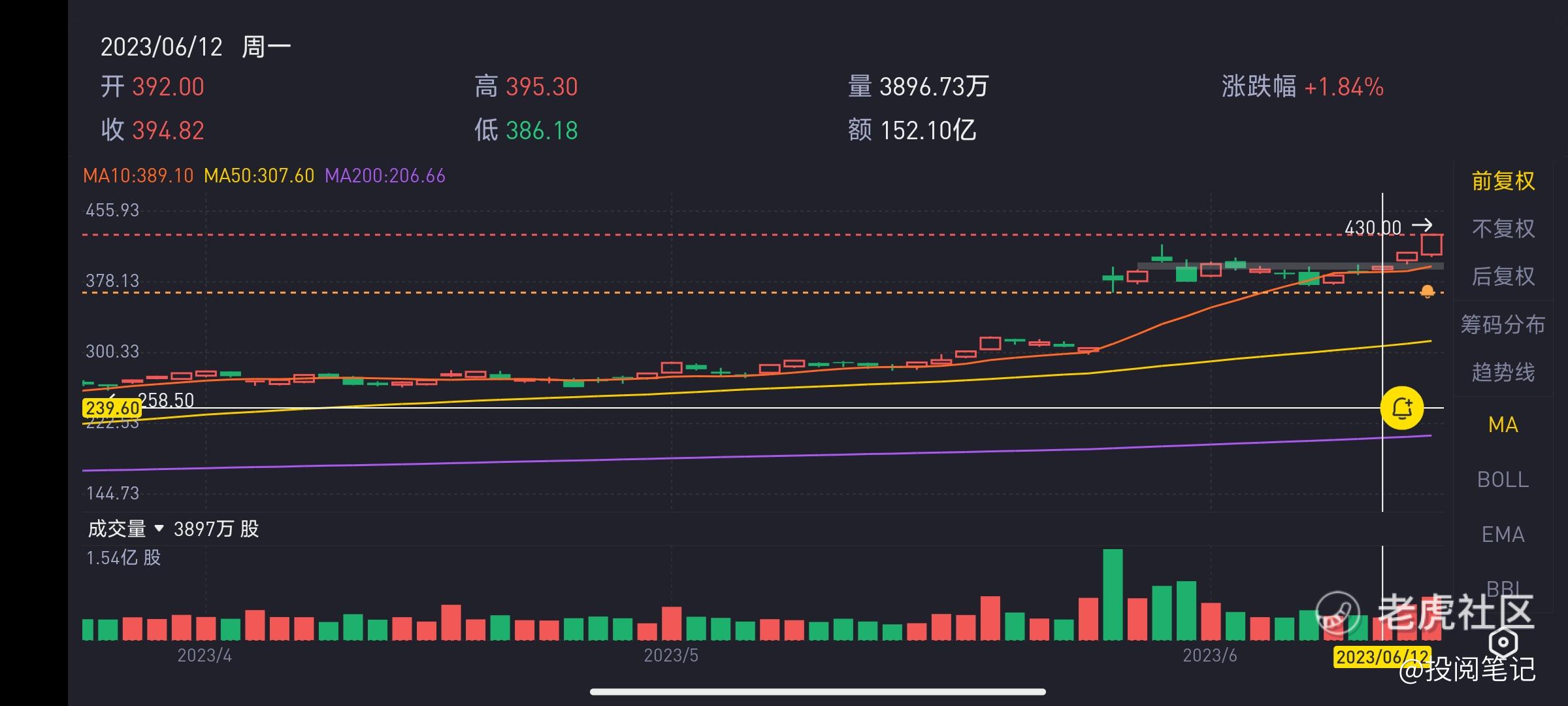The image size is (1568, 706).
Task: Tap the tallest green volume bar
Action: click(1113, 594)
